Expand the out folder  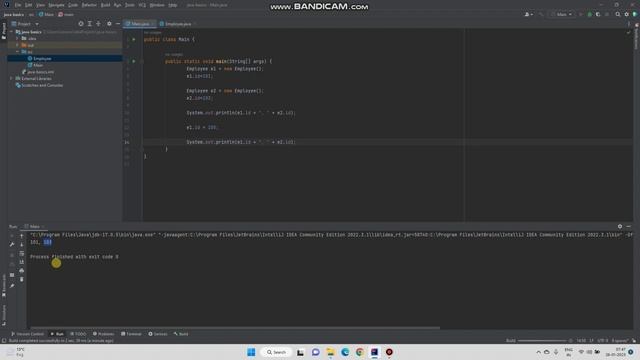(18, 45)
